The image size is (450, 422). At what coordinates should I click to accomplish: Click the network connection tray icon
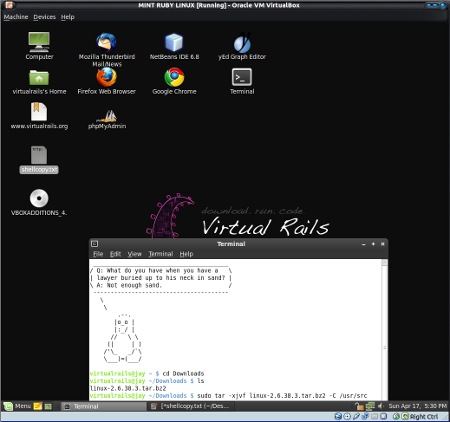click(370, 406)
